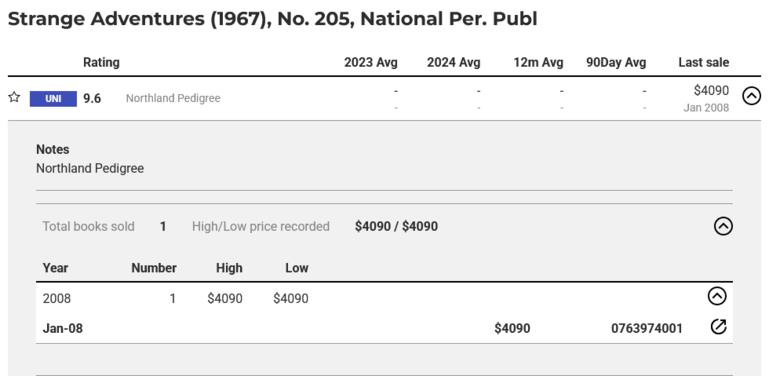
Task: Click the Strange Adventures No. 205 title
Action: [x=273, y=19]
